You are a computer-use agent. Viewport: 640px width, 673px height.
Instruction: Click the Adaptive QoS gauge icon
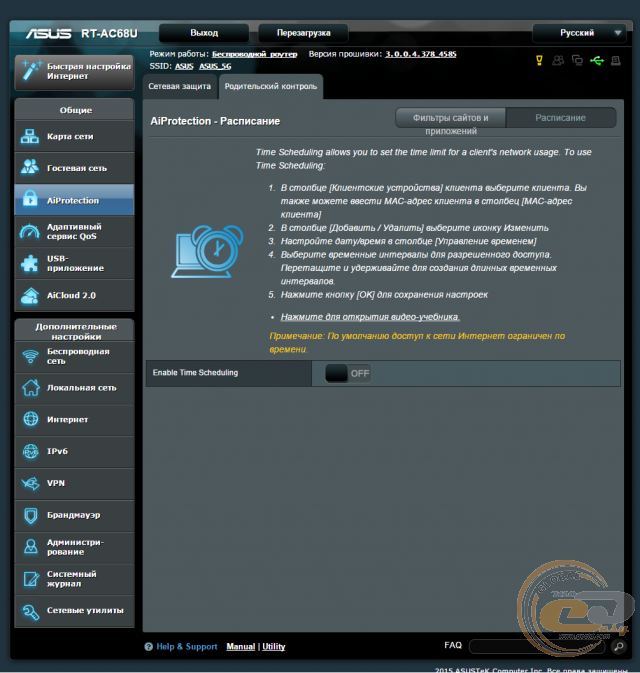tap(30, 231)
